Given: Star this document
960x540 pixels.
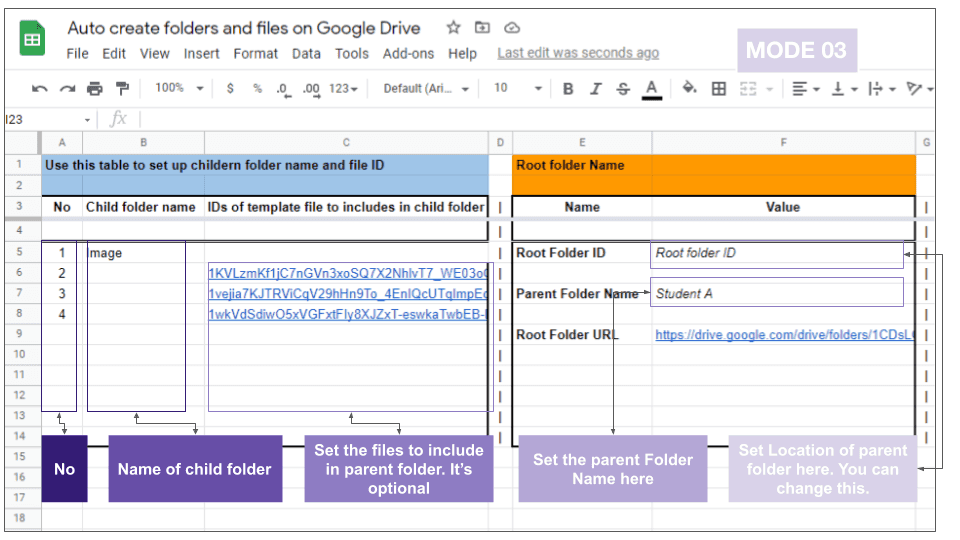Looking at the screenshot, I should click(x=454, y=28).
